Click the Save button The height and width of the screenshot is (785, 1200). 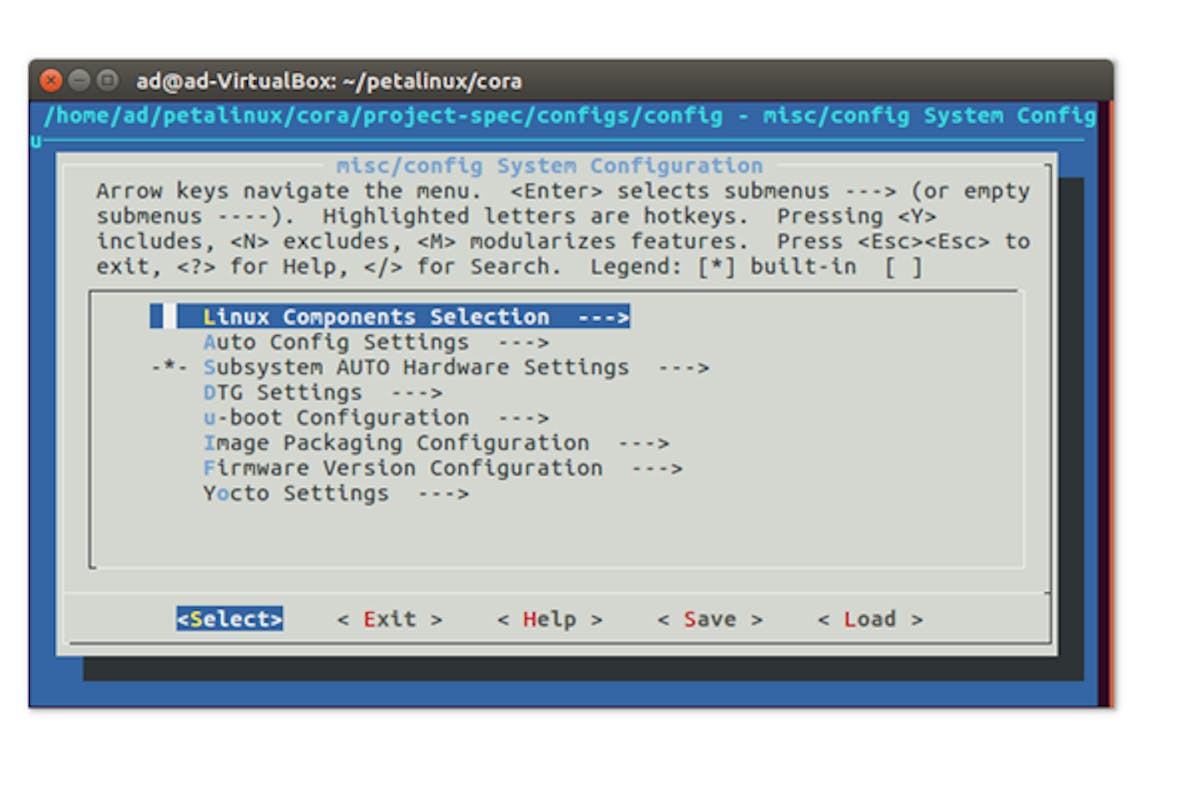pos(710,619)
